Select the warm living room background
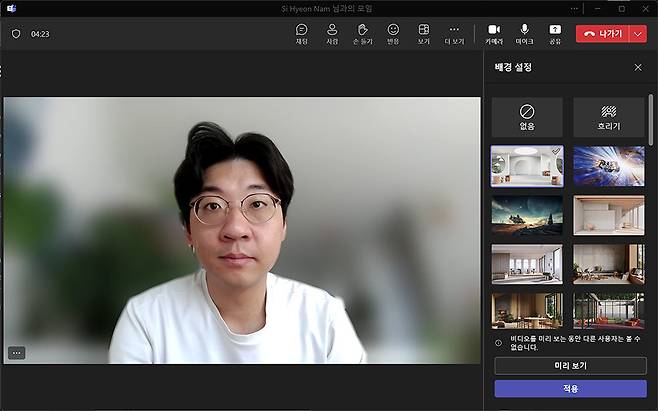Image resolution: width=658 pixels, height=411 pixels. [x=608, y=264]
